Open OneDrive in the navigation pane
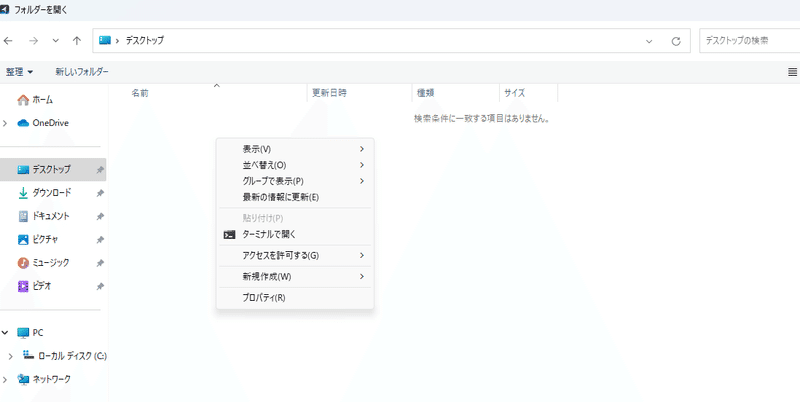 click(x=50, y=123)
